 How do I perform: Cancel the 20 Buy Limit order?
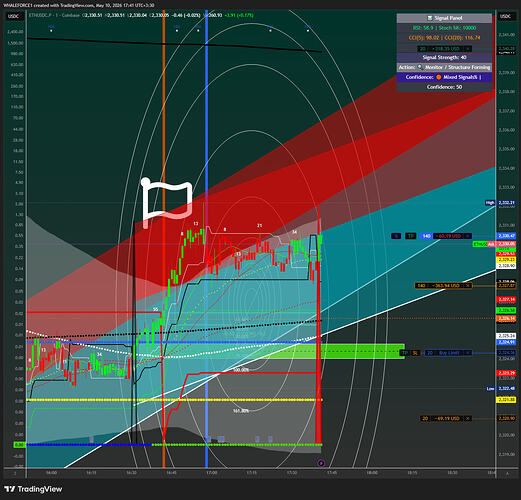click(x=468, y=353)
